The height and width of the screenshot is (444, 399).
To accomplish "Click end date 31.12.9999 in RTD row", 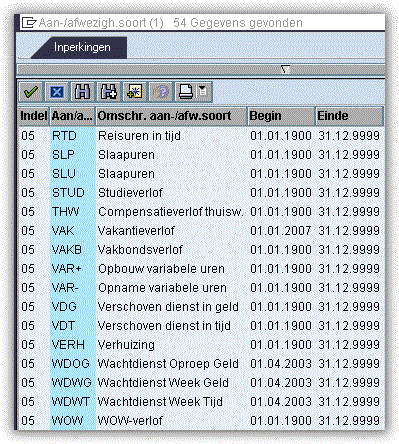I will click(x=349, y=136).
